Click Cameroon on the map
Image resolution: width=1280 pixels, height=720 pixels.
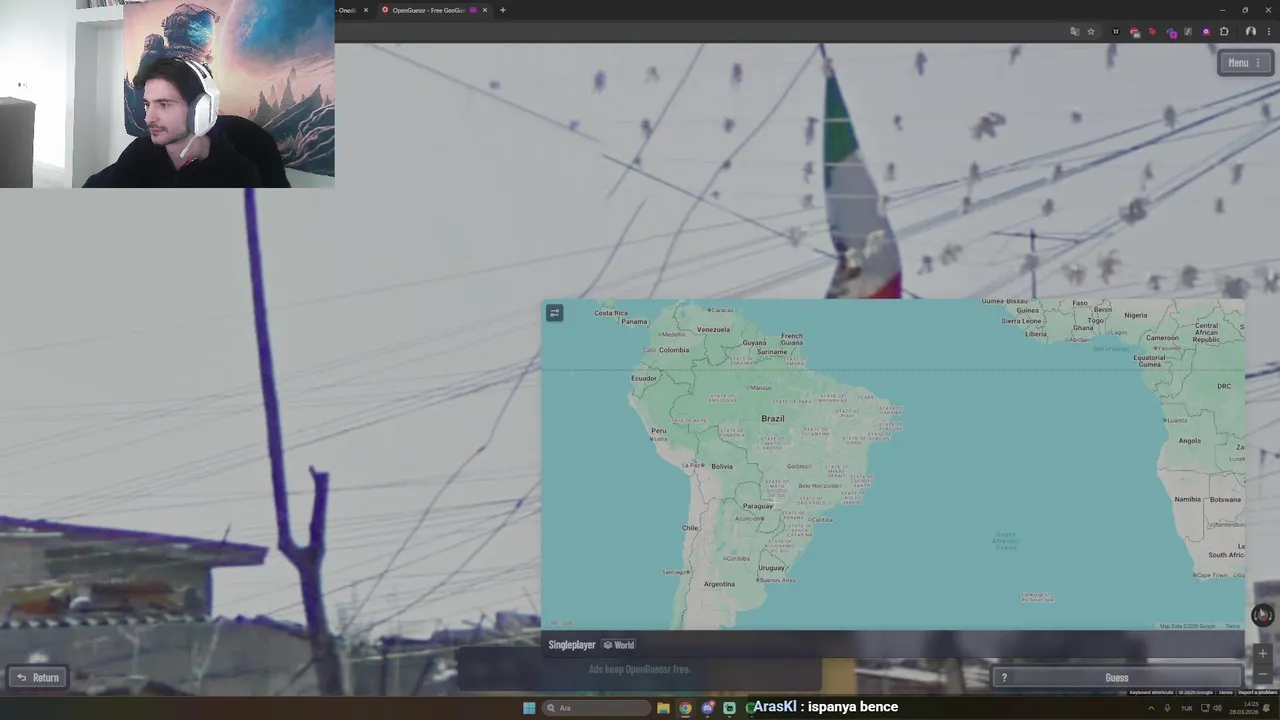[1162, 338]
